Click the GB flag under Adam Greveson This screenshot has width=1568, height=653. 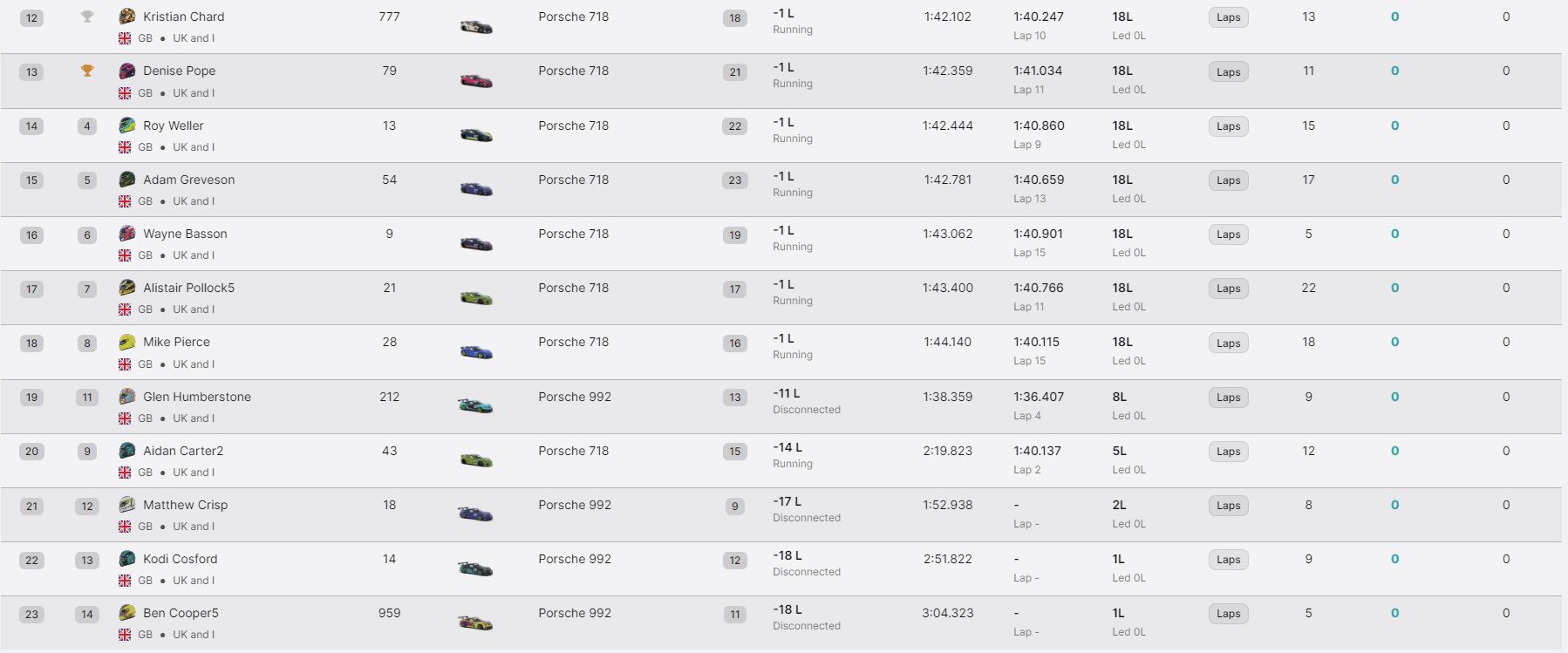pos(125,201)
